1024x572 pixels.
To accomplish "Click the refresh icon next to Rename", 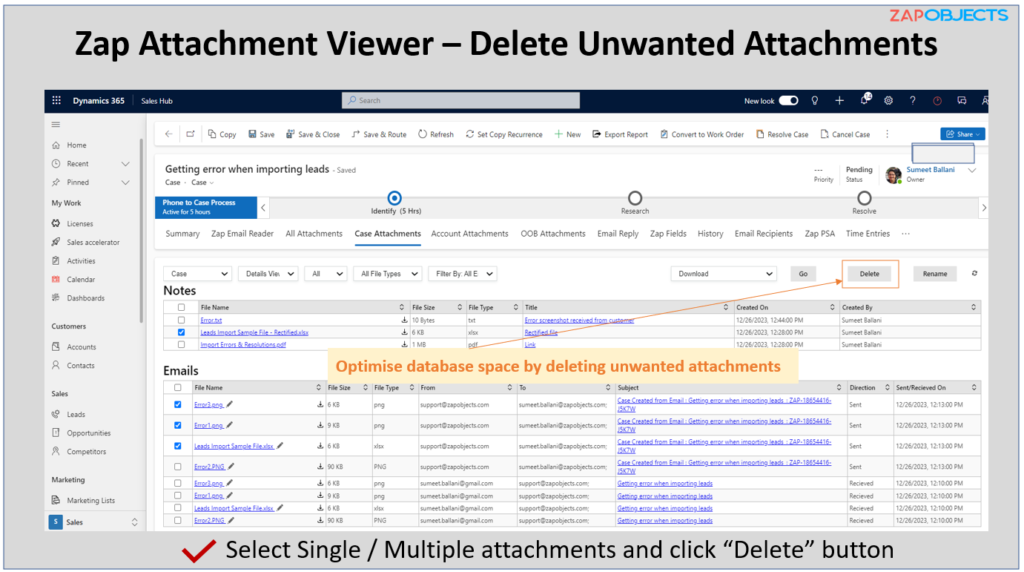I will (974, 274).
